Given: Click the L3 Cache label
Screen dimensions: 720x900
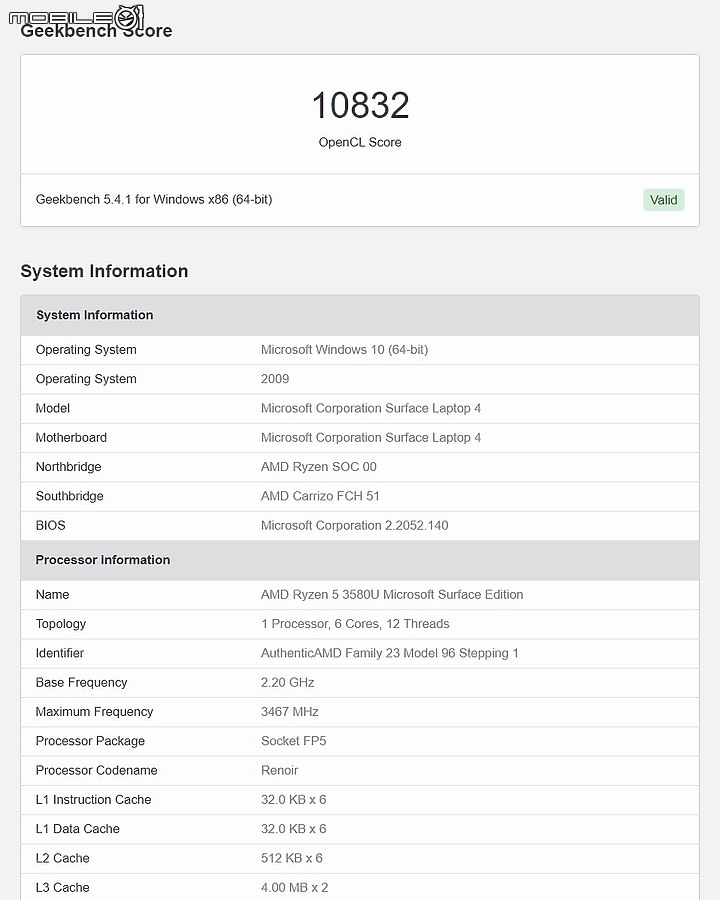Looking at the screenshot, I should 63,887.
